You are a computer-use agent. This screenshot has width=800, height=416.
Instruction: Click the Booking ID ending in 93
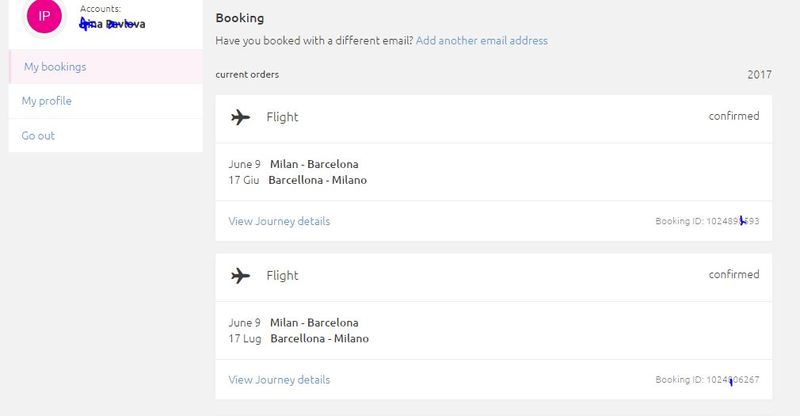tap(707, 221)
